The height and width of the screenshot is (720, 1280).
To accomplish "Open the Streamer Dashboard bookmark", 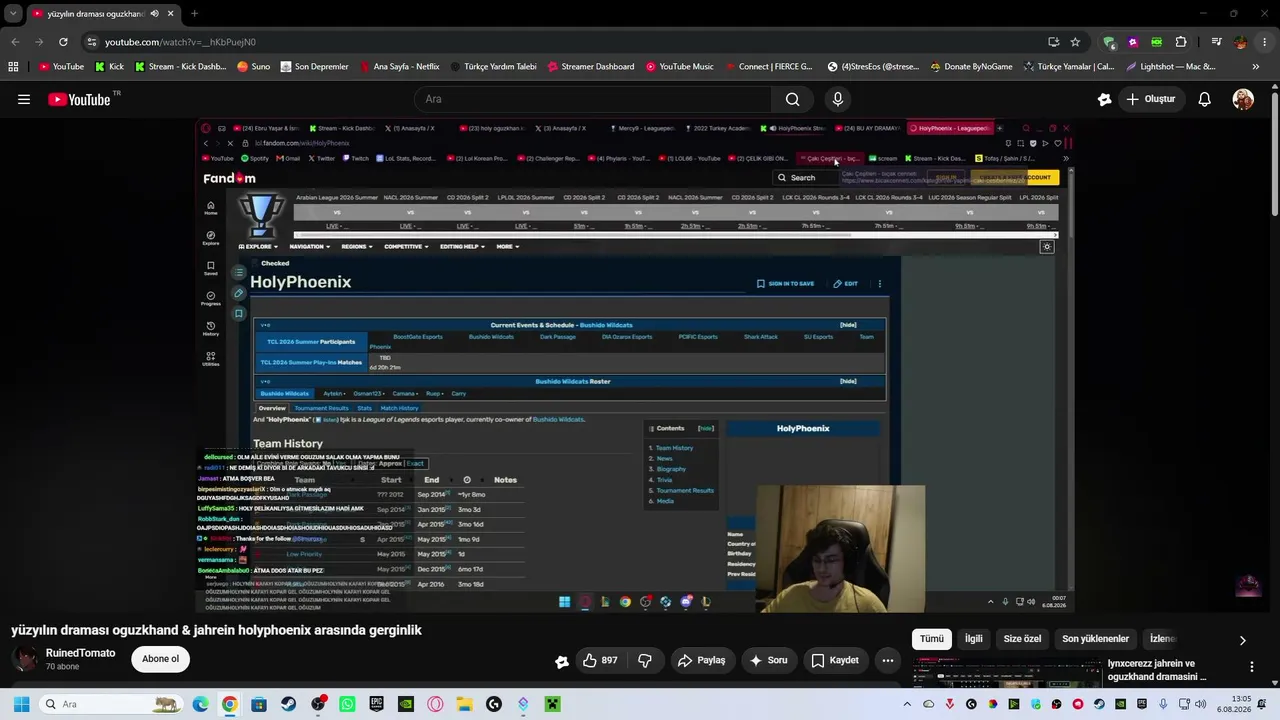I will (591, 67).
